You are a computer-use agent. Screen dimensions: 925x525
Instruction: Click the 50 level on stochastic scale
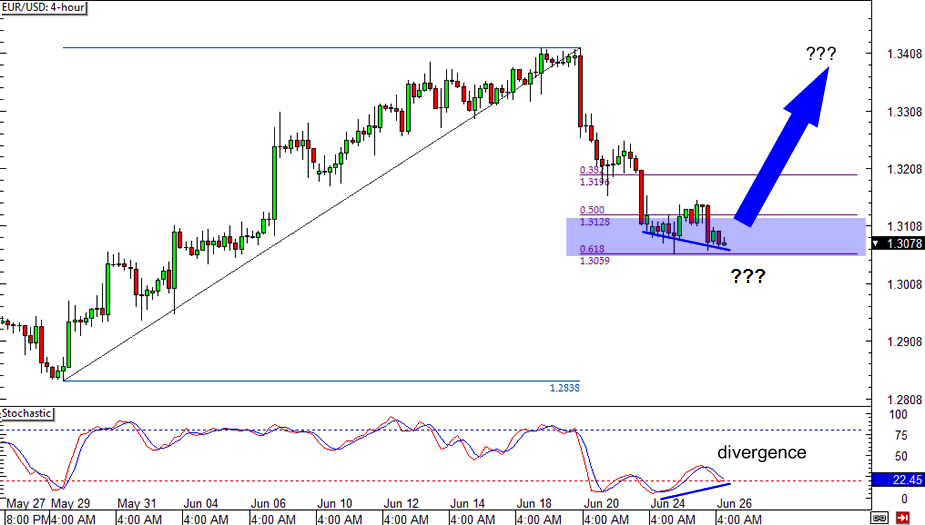point(901,457)
